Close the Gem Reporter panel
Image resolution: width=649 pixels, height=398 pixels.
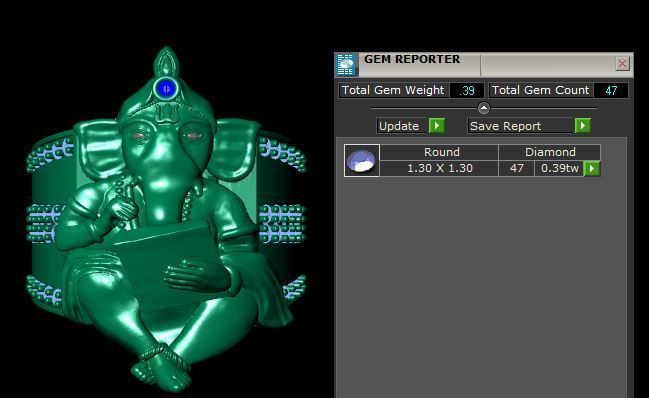coord(622,64)
